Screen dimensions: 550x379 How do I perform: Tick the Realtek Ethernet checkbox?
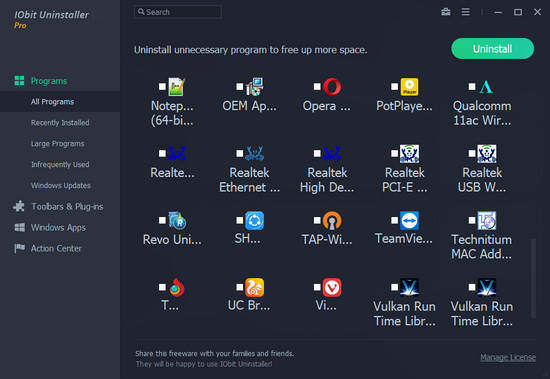(240, 153)
